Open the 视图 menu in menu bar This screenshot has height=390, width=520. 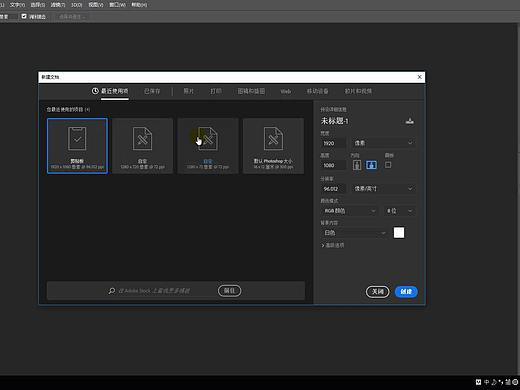(96, 5)
